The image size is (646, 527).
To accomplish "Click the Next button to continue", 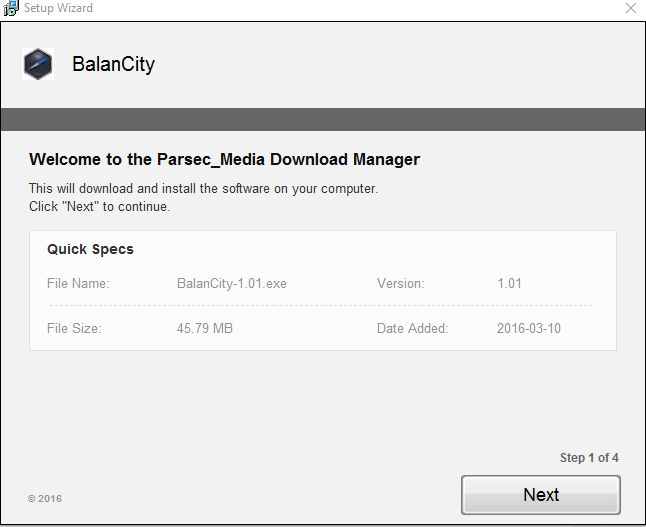I will (x=541, y=494).
